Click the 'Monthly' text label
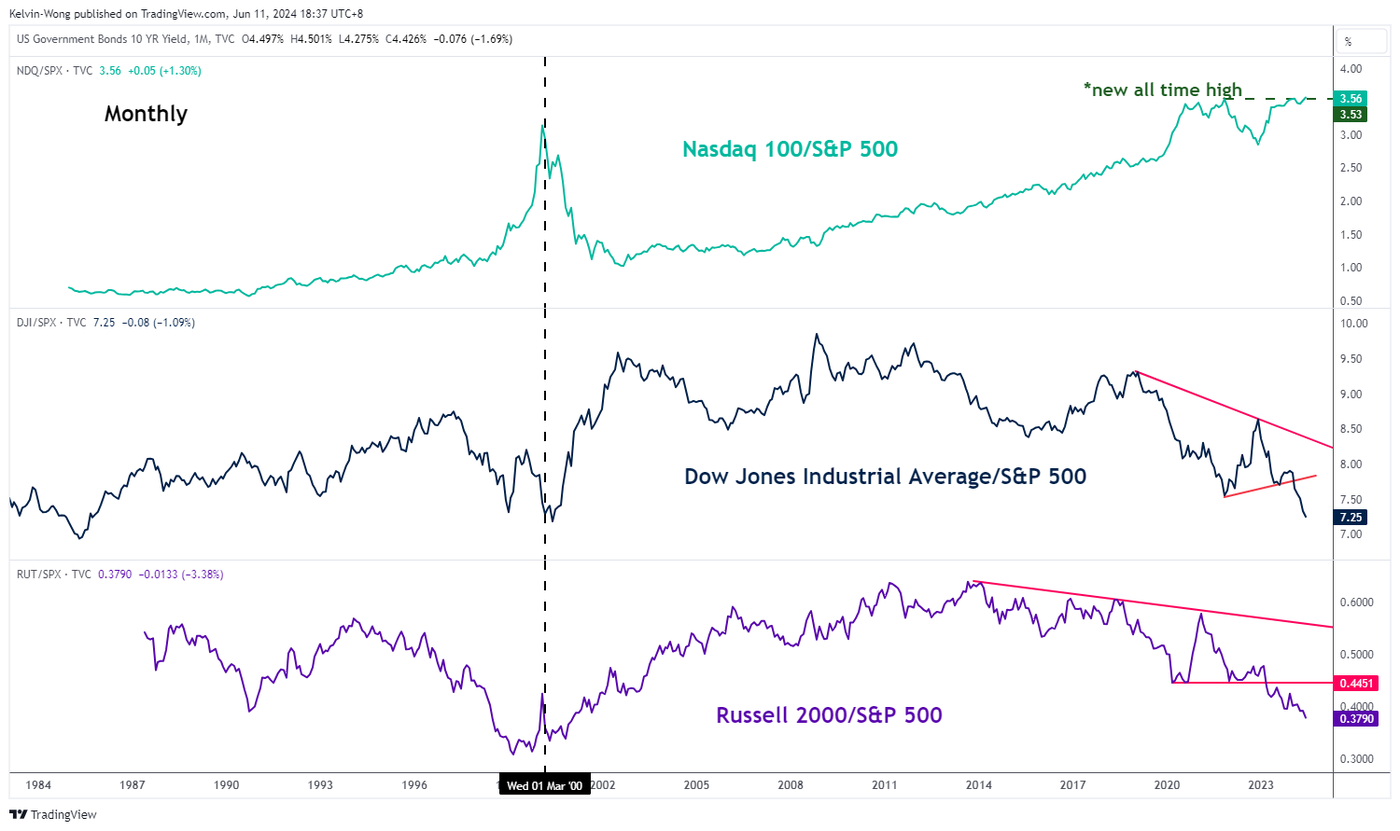This screenshot has height=831, width=1400. tap(145, 114)
